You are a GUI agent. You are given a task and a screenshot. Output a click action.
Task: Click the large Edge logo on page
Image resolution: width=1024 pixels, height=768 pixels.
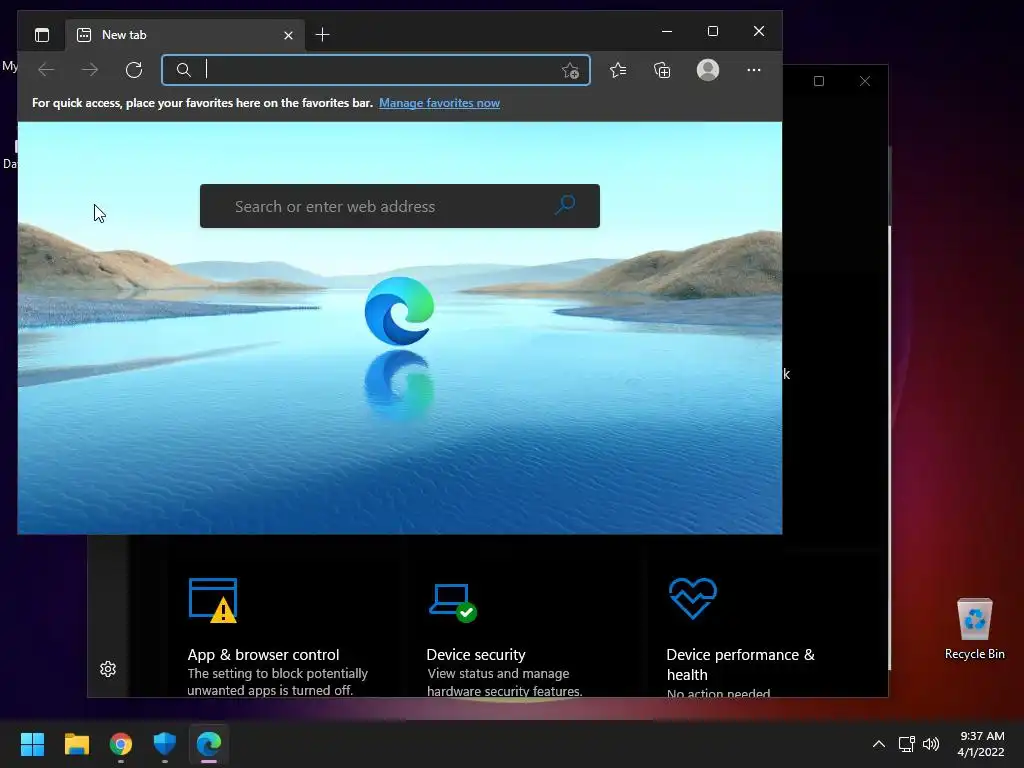(400, 311)
